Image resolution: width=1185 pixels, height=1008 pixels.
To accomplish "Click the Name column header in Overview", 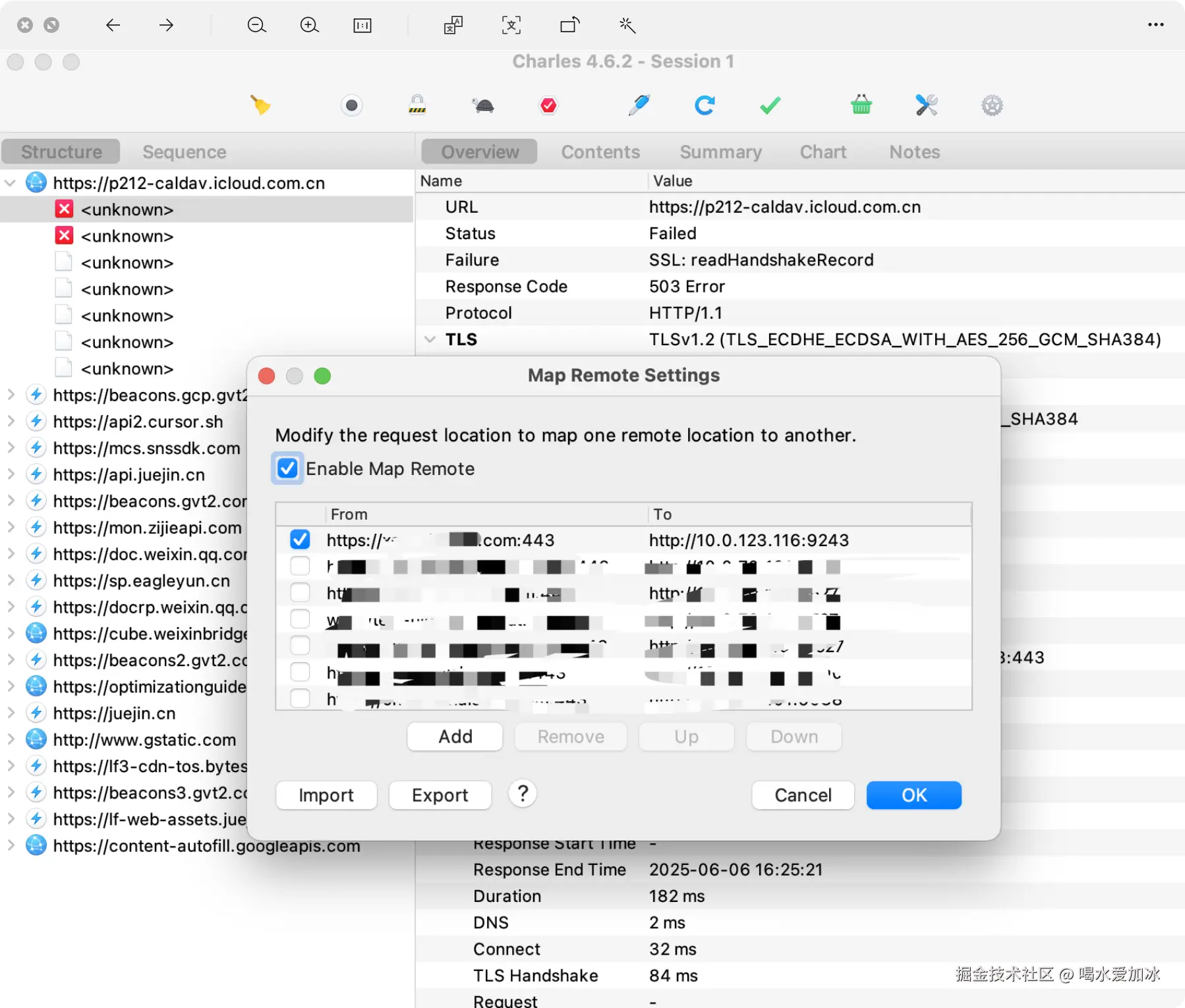I will click(531, 181).
